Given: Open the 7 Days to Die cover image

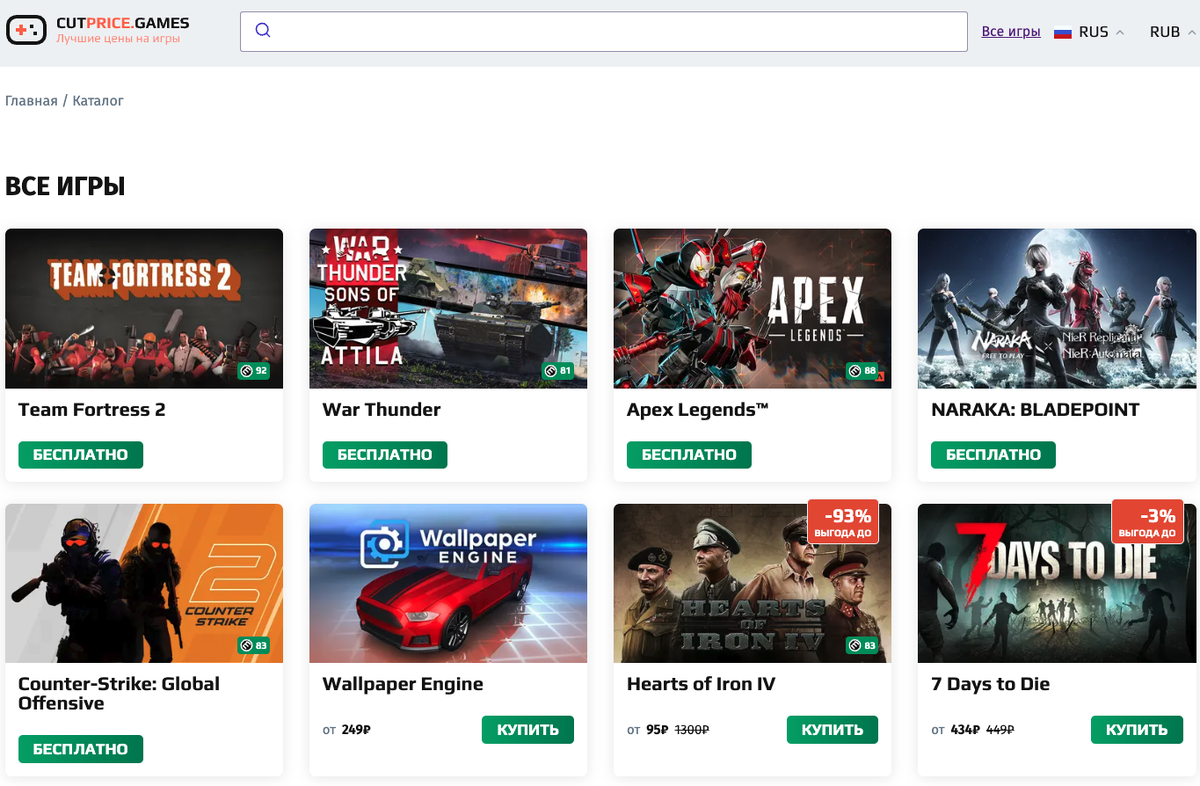Looking at the screenshot, I should pos(1057,583).
